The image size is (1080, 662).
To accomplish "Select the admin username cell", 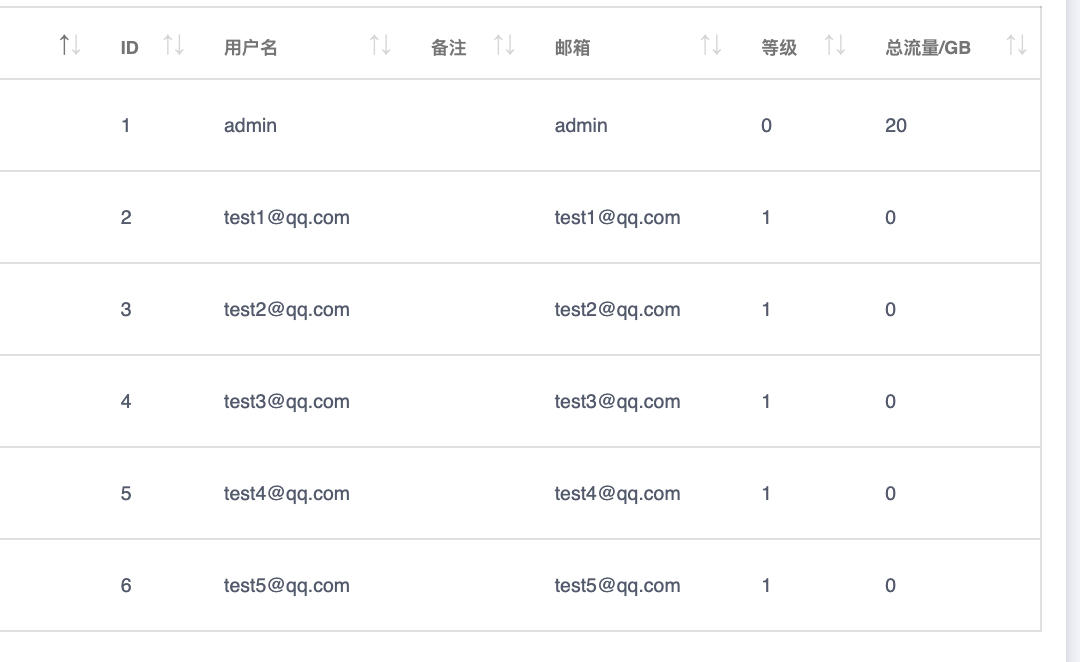I will 250,125.
